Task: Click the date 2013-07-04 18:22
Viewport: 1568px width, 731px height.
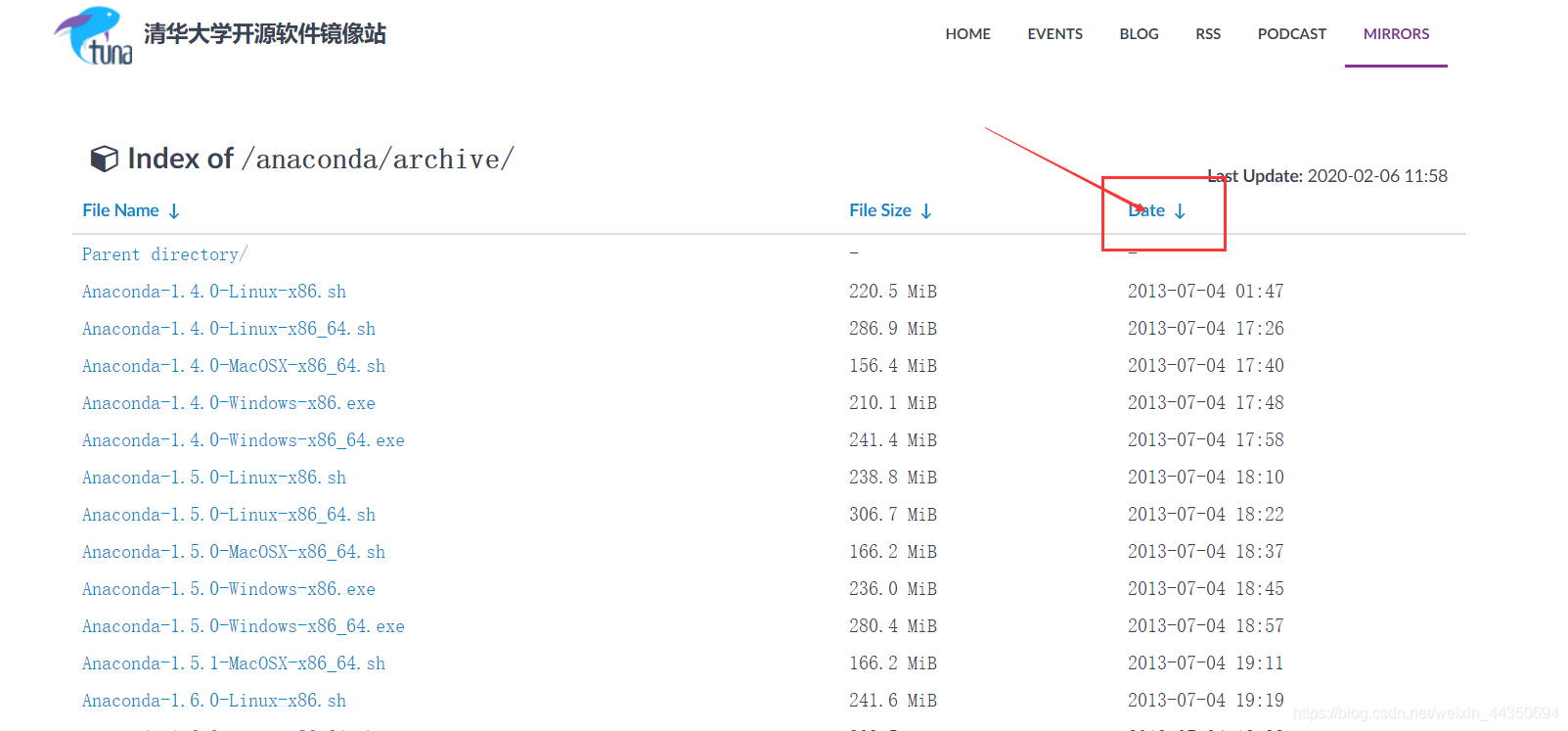Action: pos(1206,515)
